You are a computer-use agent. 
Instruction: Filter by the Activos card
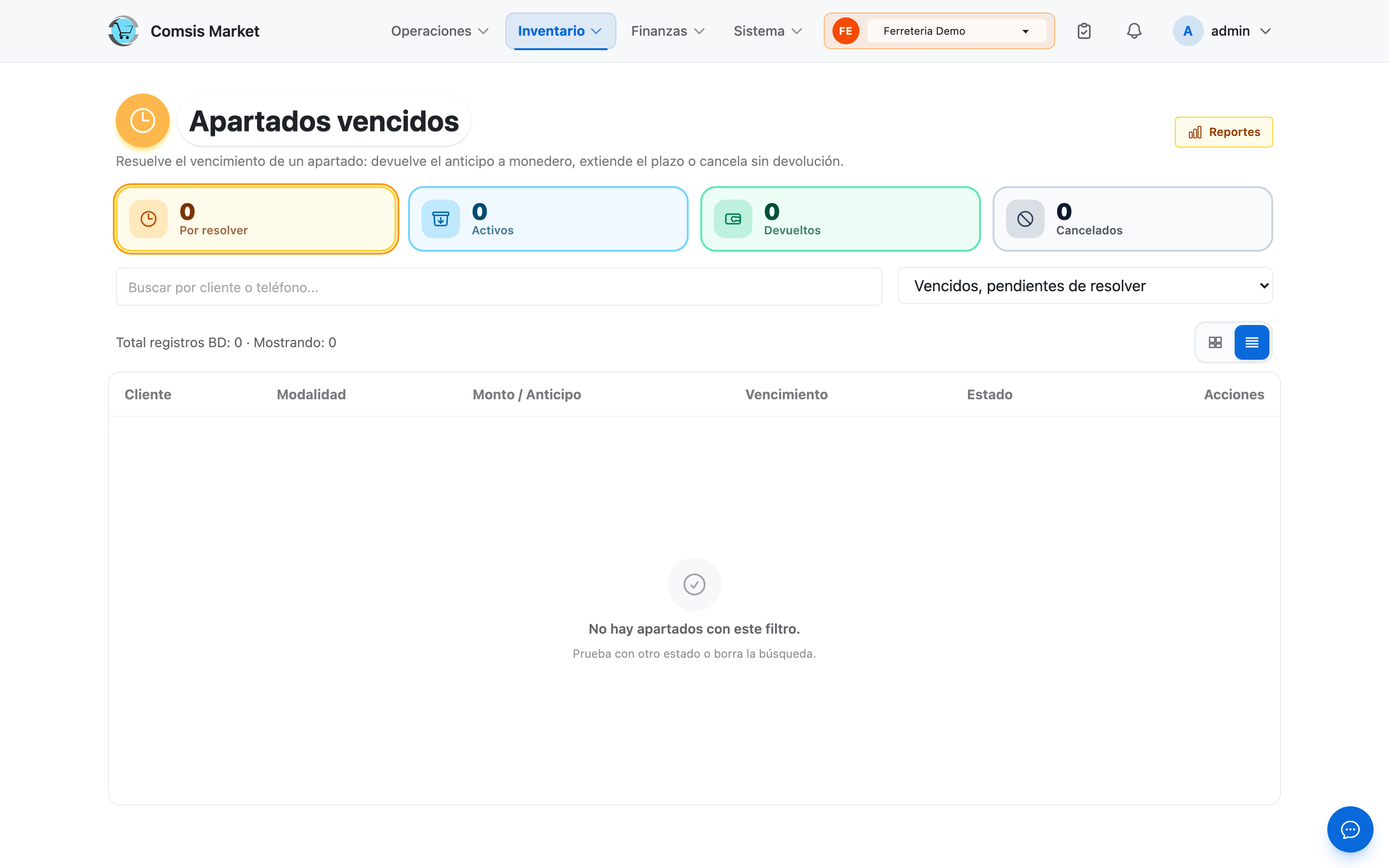point(548,219)
